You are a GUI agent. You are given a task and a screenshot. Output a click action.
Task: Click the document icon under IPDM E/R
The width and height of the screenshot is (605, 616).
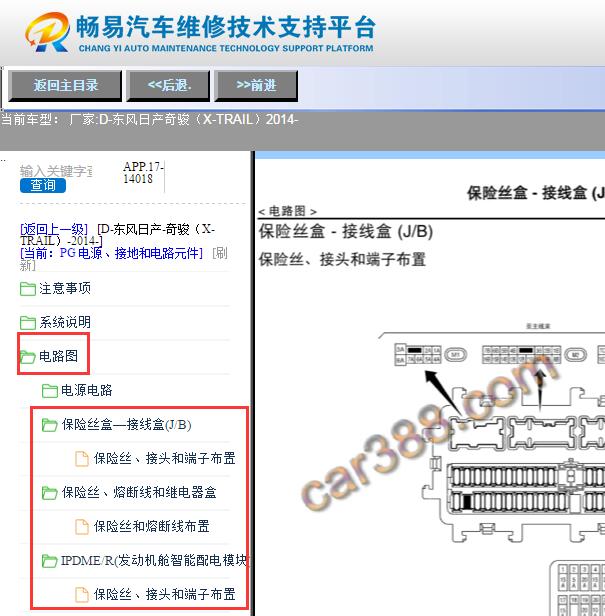click(x=82, y=595)
